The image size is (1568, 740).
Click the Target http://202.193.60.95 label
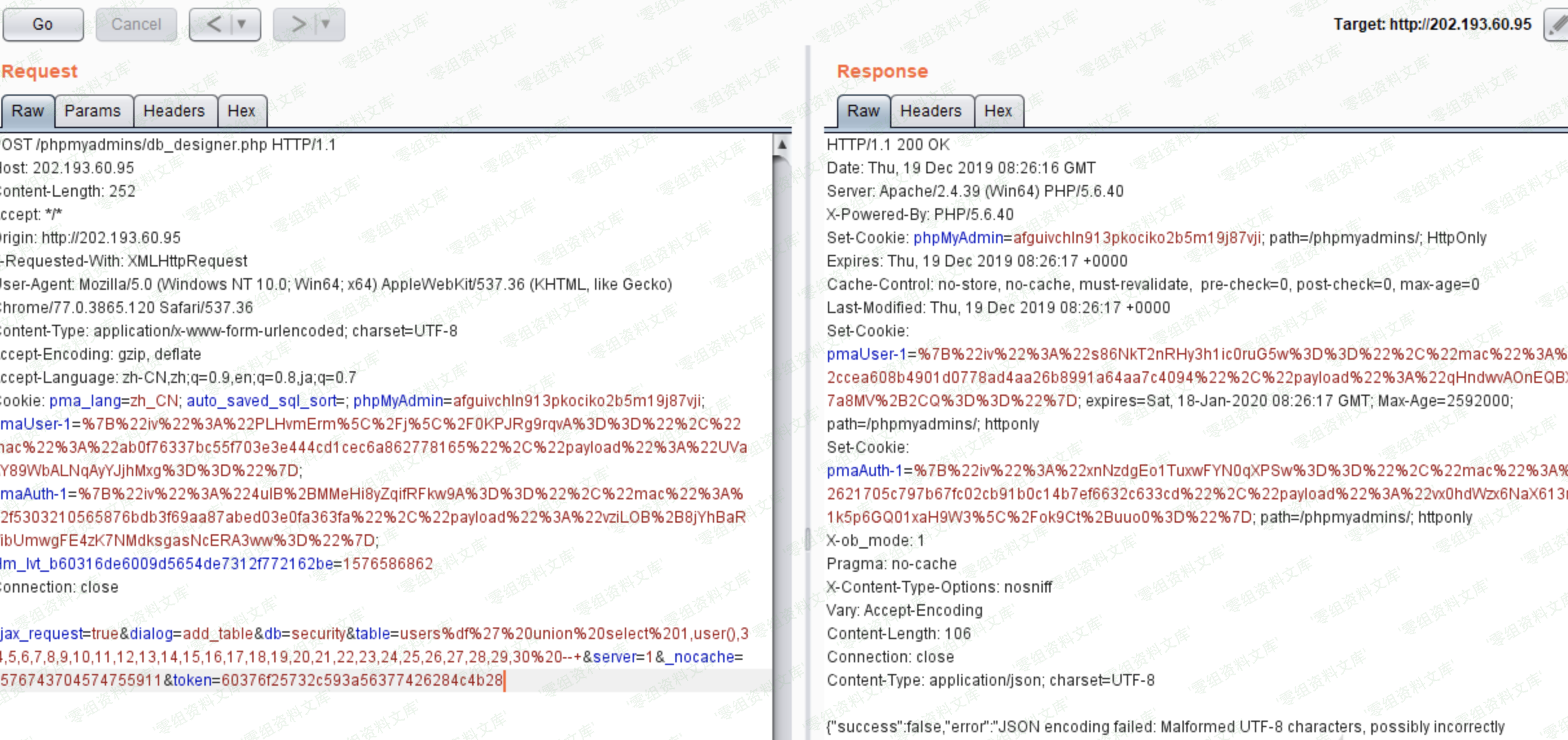tap(1432, 25)
